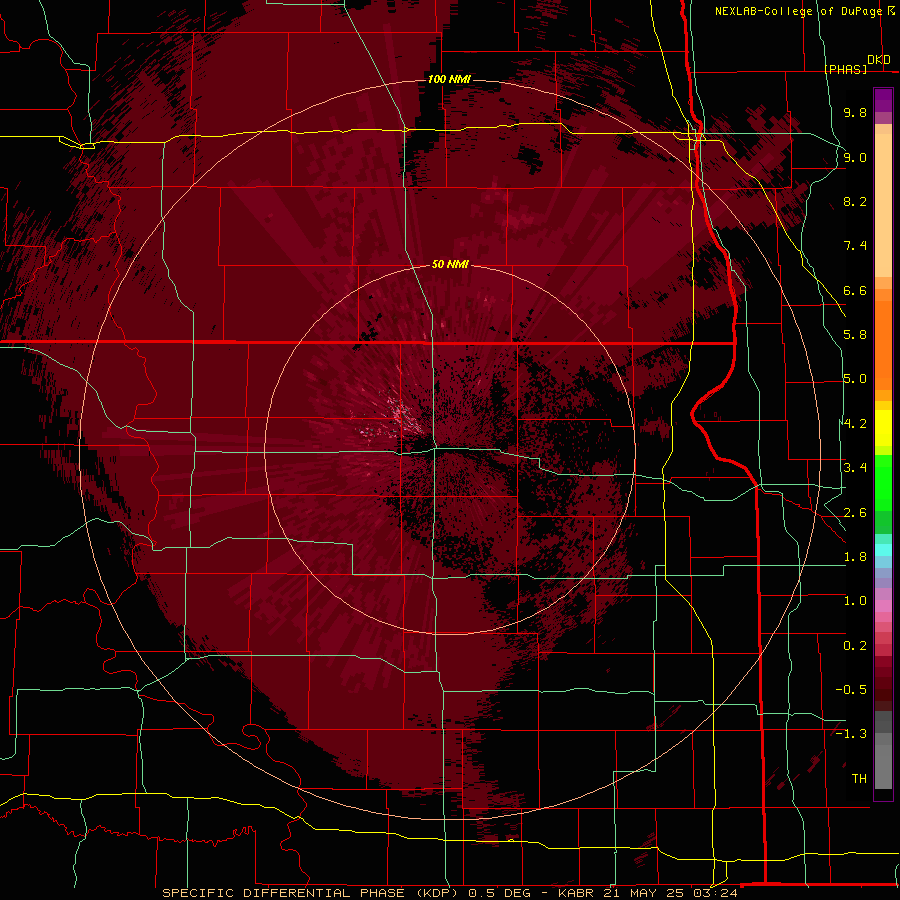Click the [PHAS] legend label

[x=845, y=69]
